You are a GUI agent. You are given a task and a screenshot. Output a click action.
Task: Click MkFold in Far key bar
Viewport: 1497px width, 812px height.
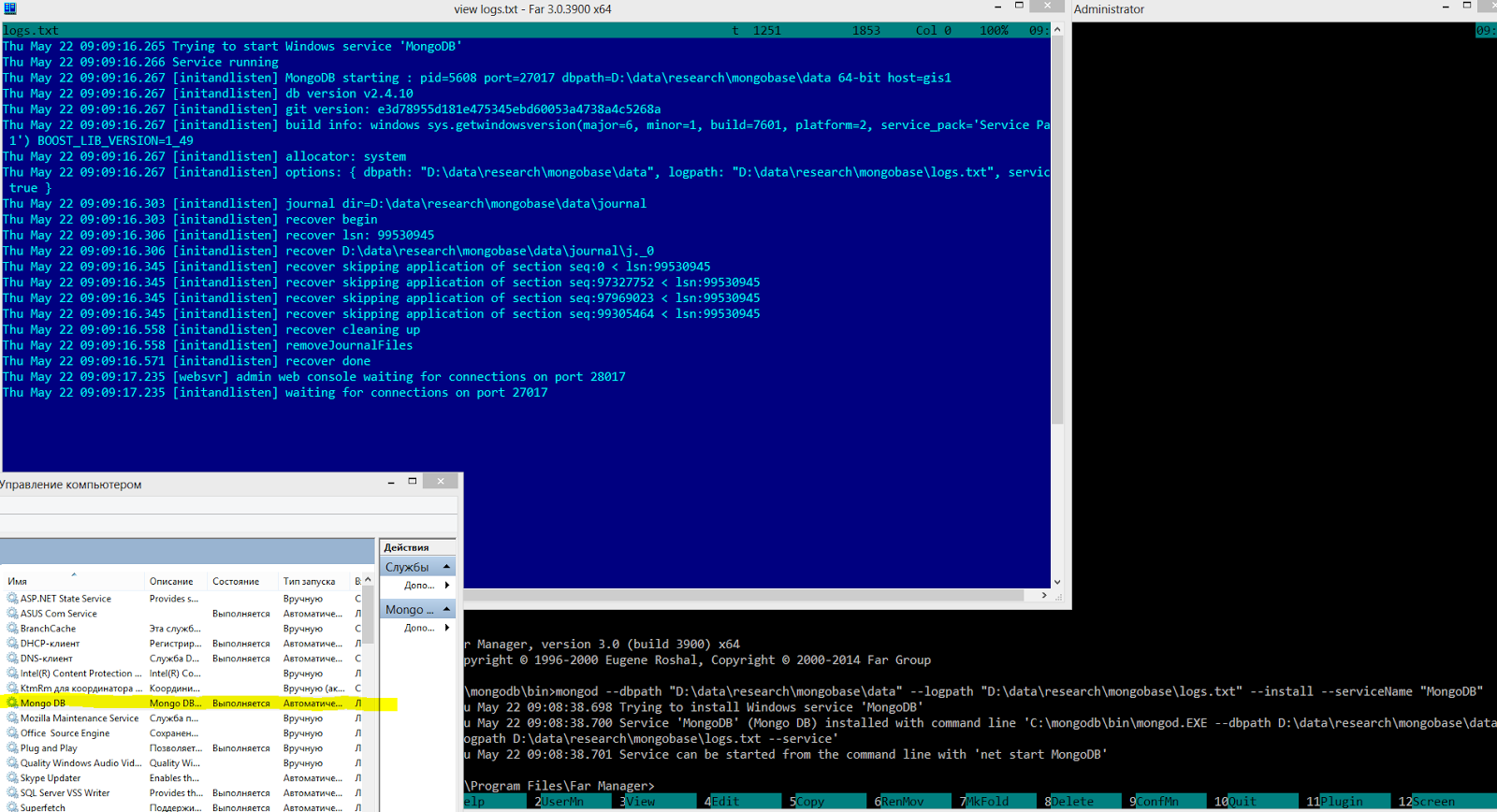[x=997, y=802]
